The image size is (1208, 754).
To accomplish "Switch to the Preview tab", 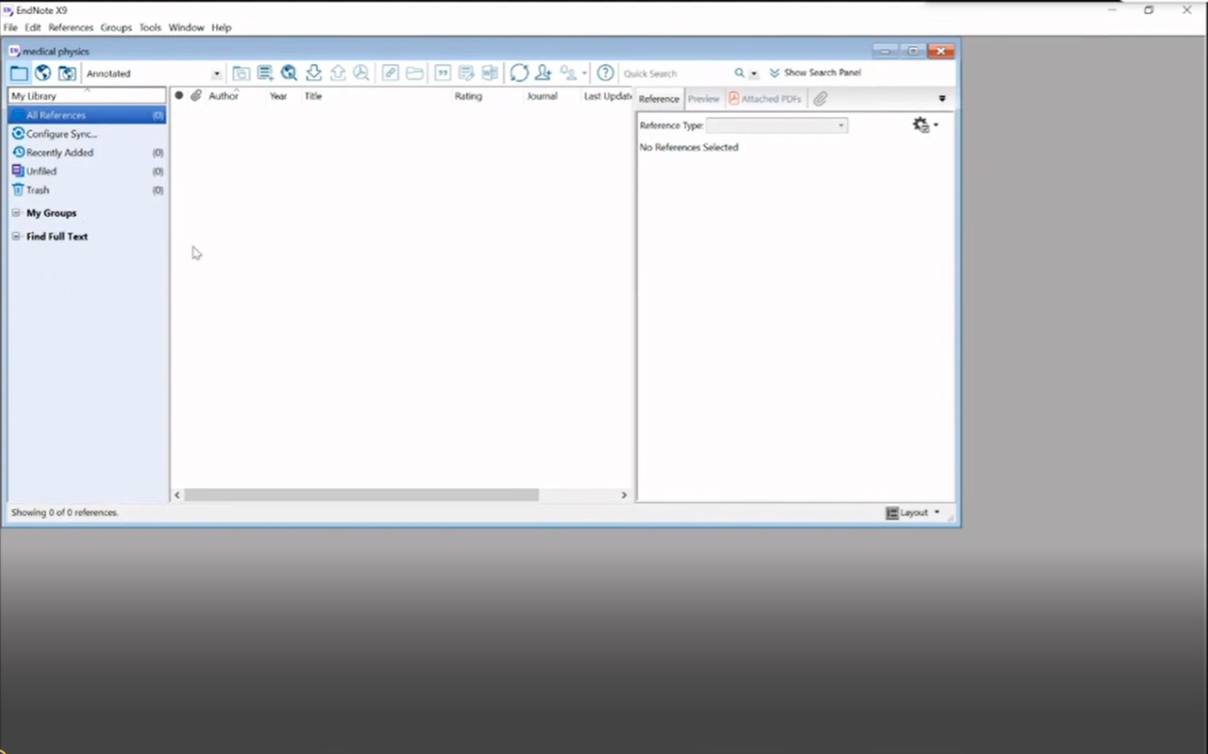I will pos(703,99).
